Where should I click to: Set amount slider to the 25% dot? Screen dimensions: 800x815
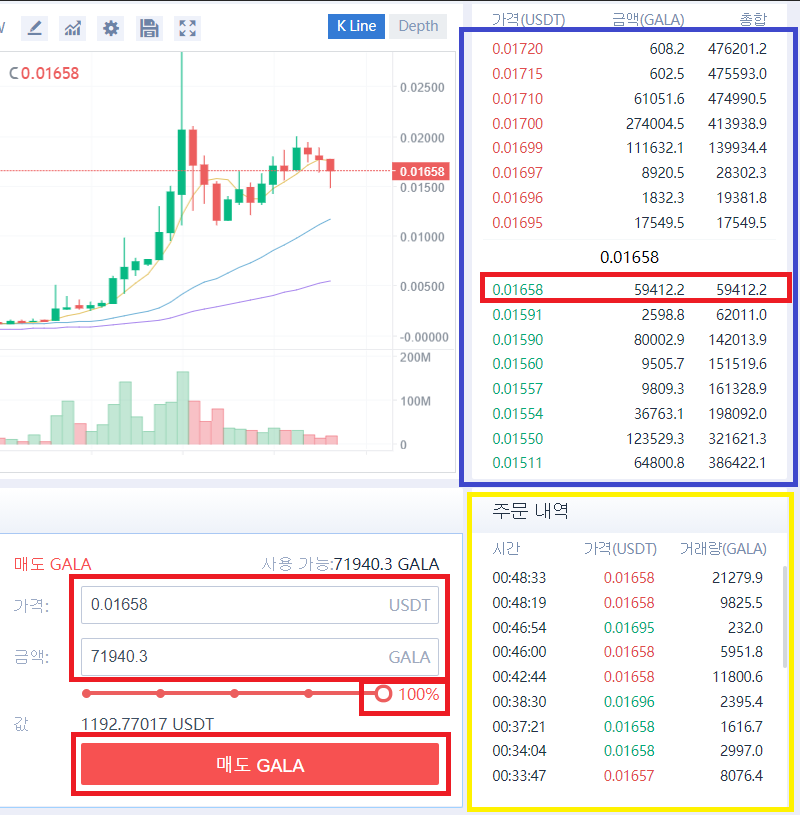coord(161,693)
